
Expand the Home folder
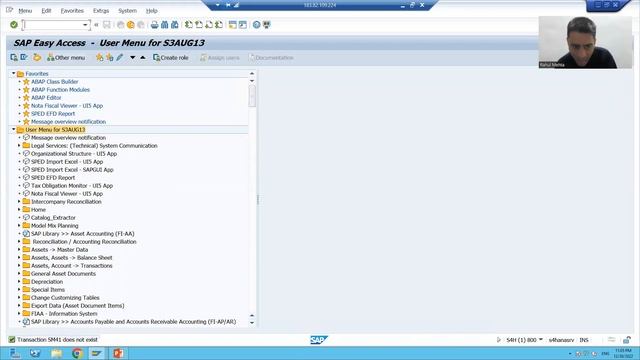(19, 209)
